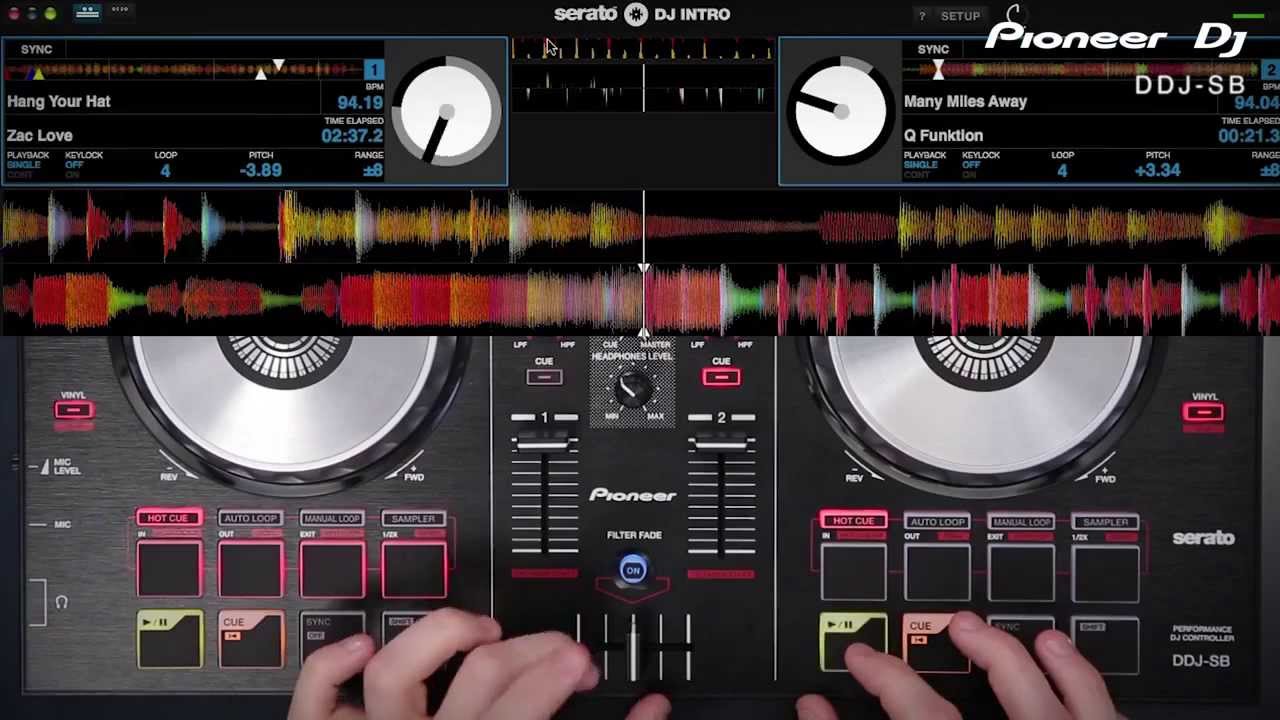Click the deck 1 number badge
Image resolution: width=1280 pixels, height=720 pixels.
coord(374,70)
